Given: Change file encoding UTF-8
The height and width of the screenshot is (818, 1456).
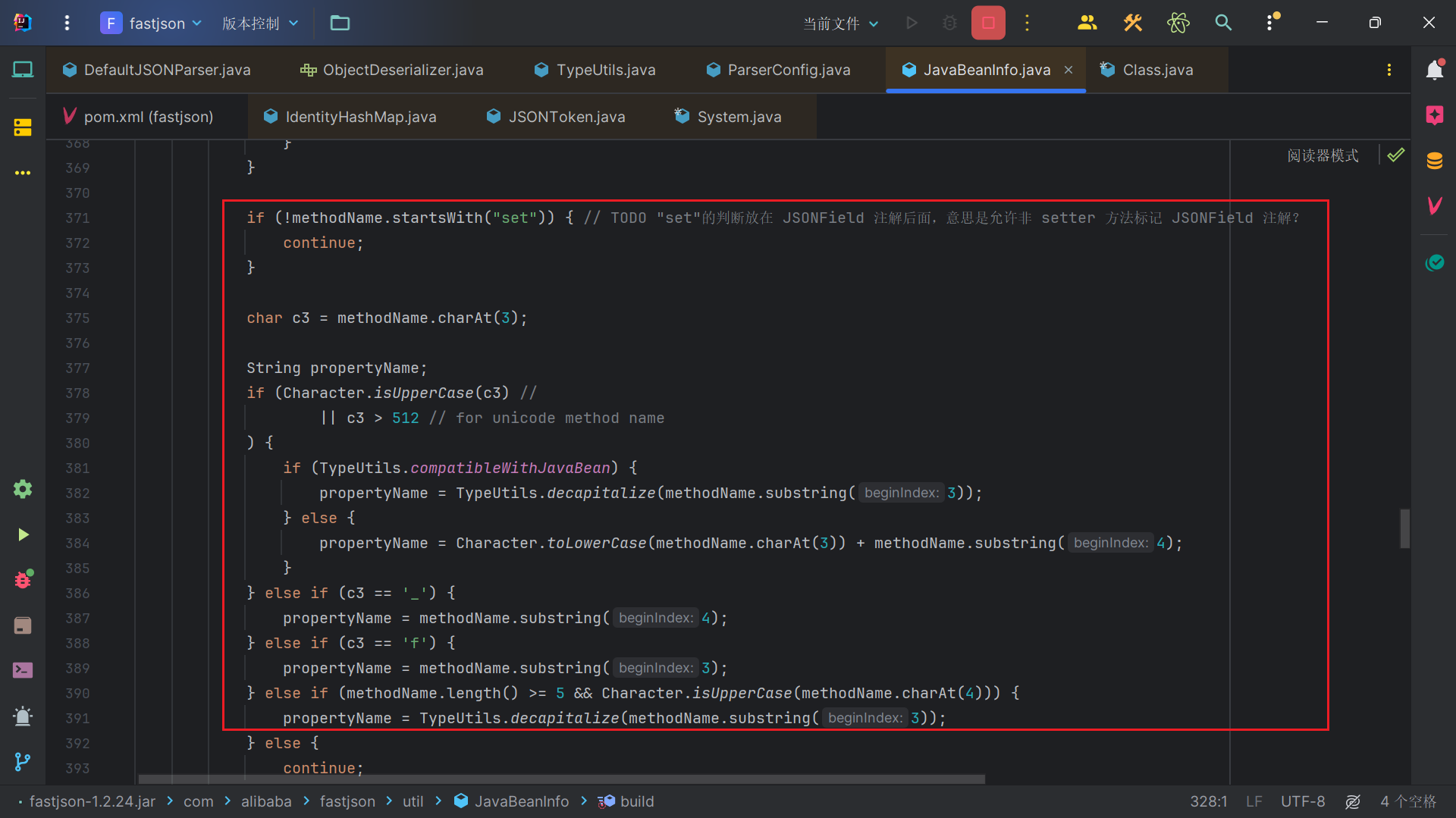Looking at the screenshot, I should point(1303,801).
